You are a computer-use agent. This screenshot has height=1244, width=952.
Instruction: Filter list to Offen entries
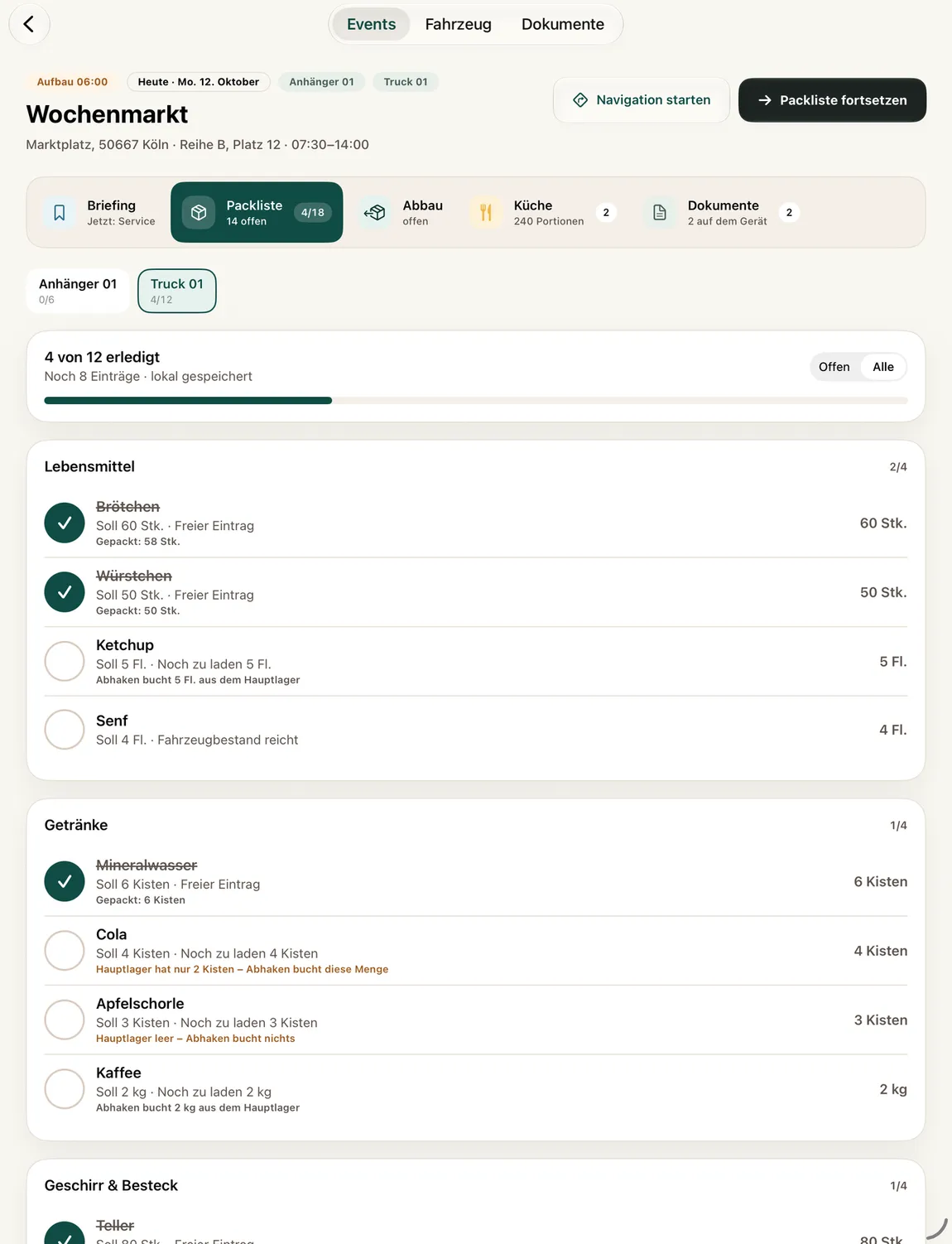(x=834, y=367)
